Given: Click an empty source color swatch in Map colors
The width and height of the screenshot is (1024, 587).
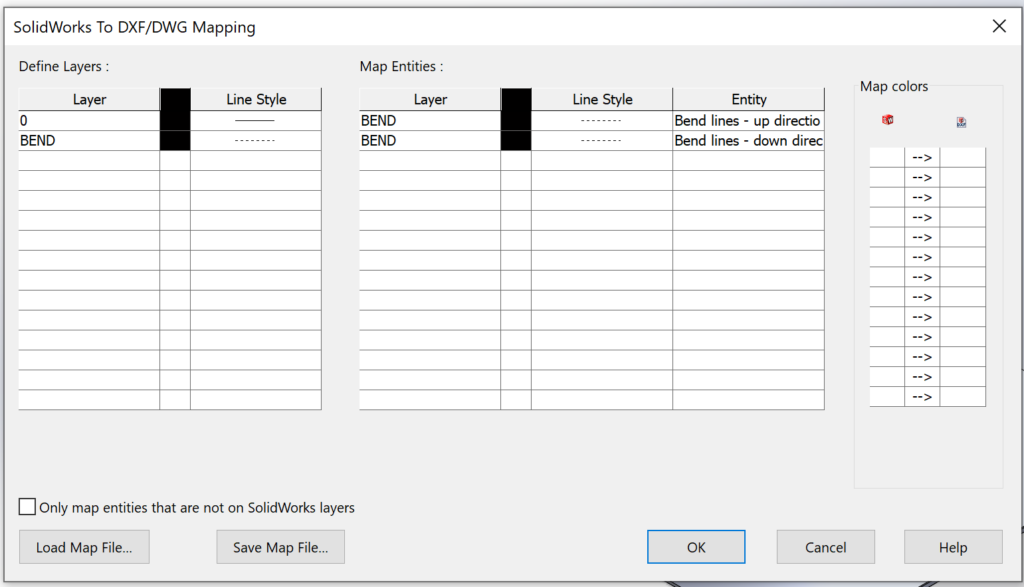Looking at the screenshot, I should click(x=886, y=157).
